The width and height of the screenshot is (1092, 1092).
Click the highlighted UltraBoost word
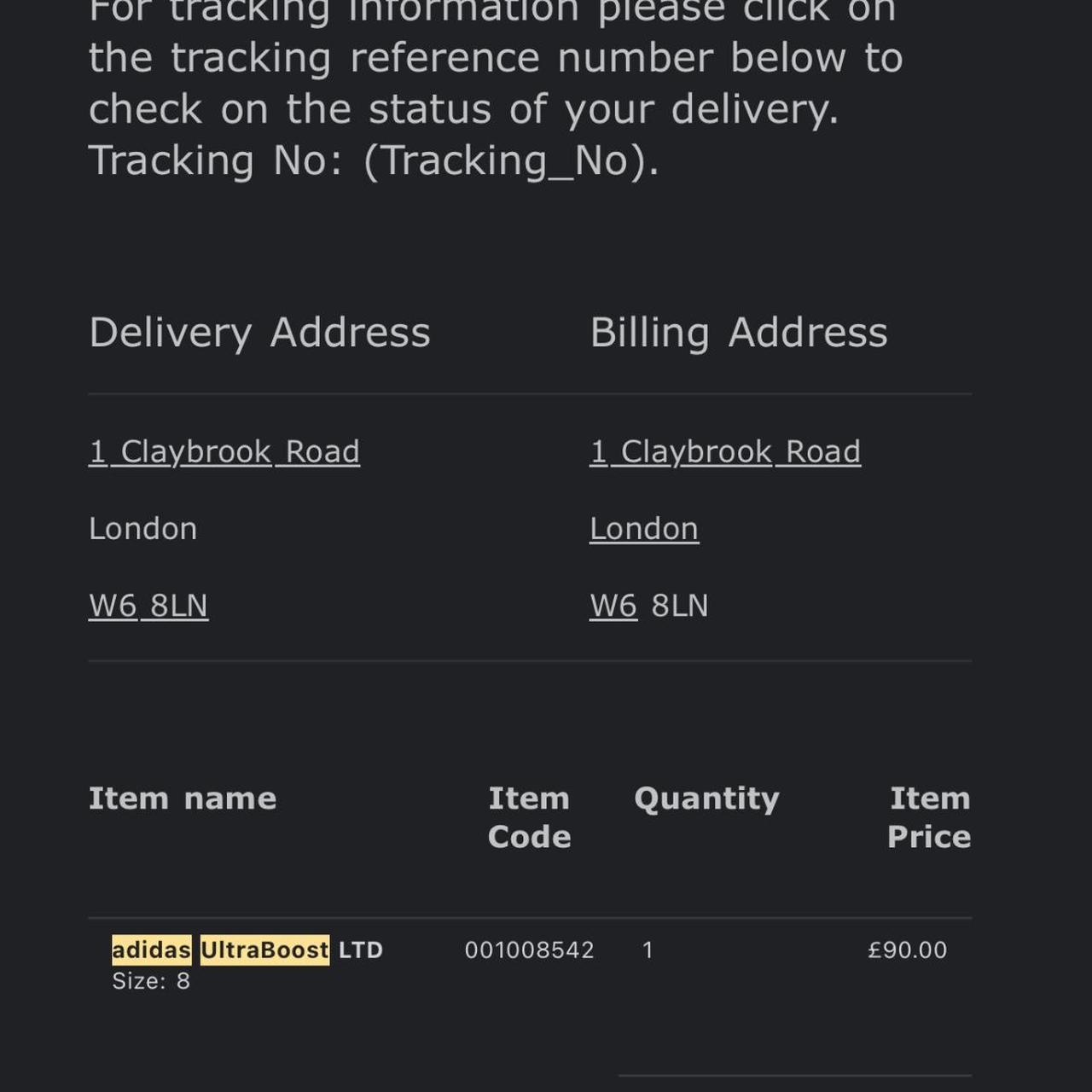264,950
